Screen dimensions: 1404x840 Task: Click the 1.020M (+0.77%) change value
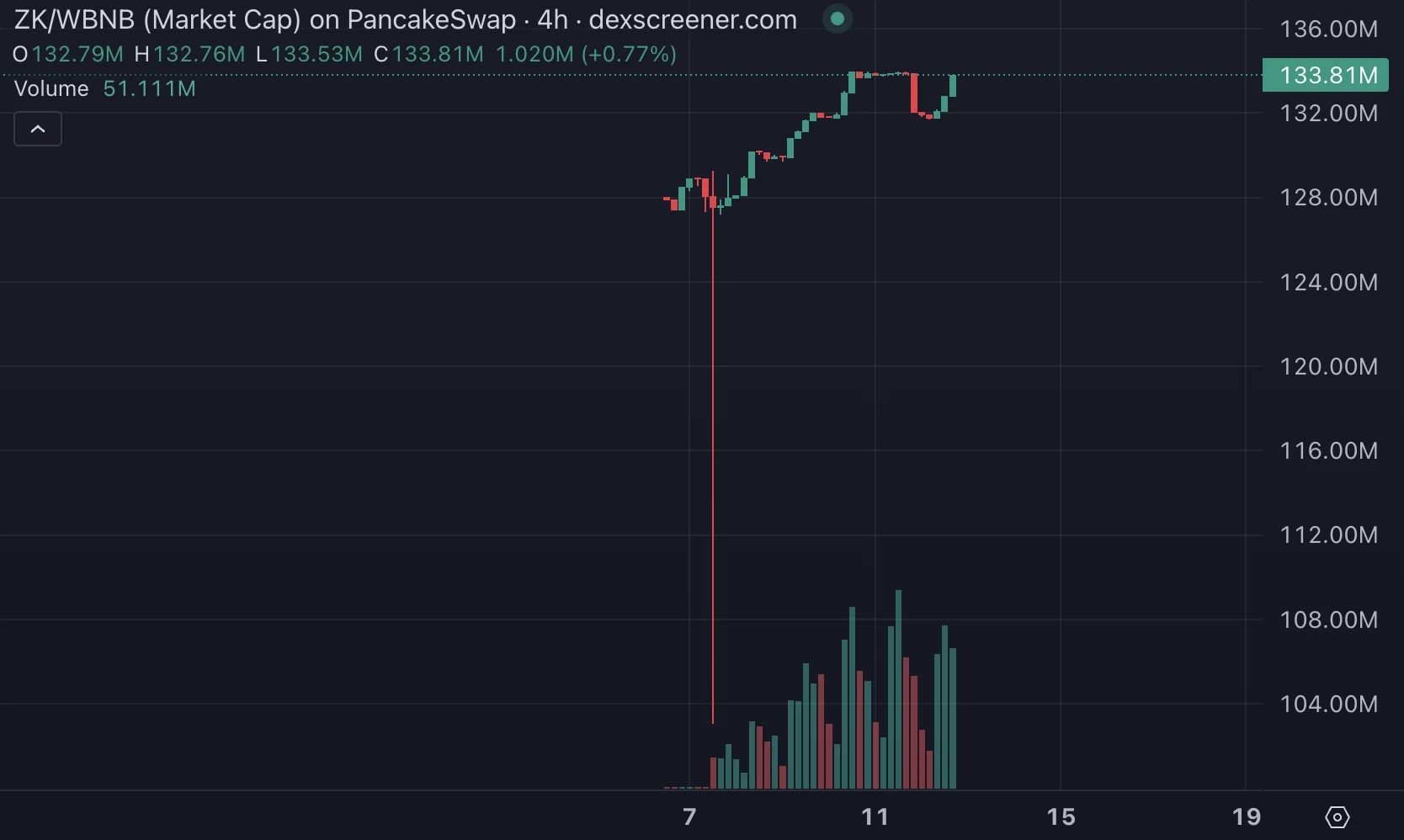coord(587,55)
